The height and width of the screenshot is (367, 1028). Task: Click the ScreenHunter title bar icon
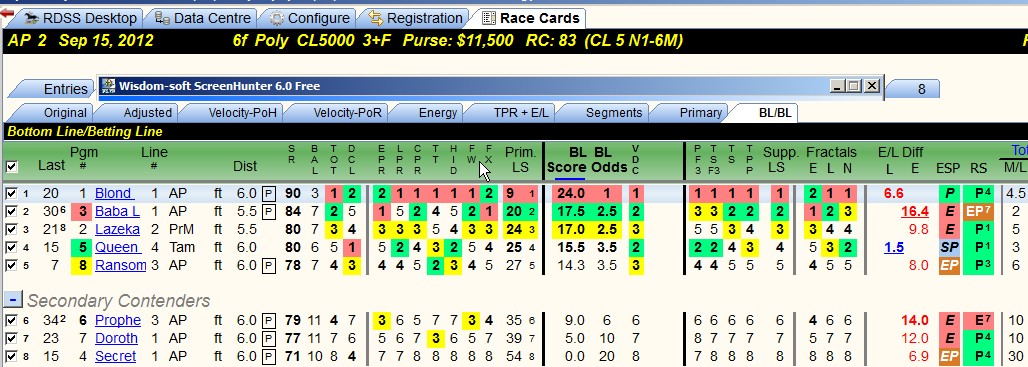click(108, 86)
